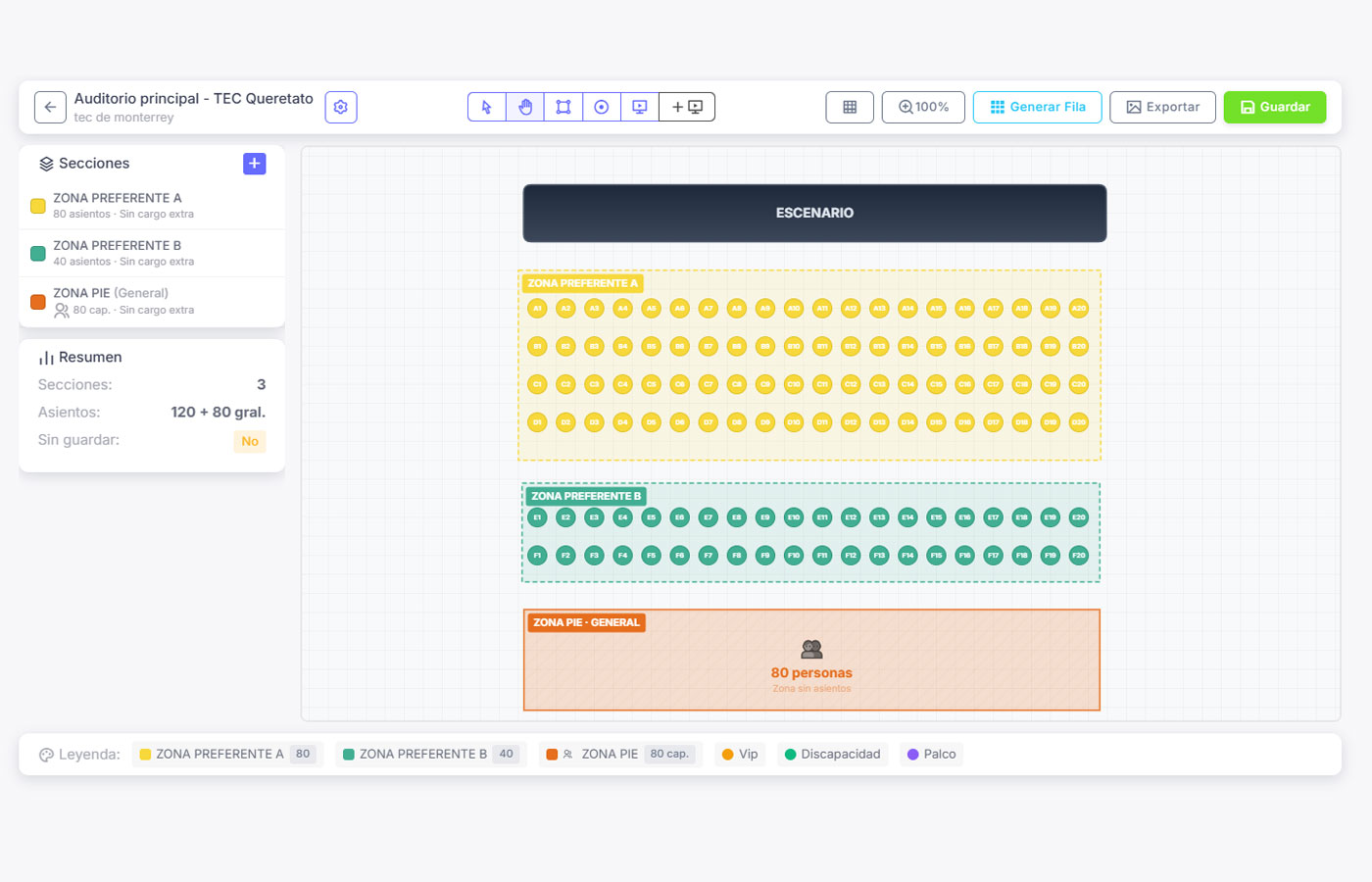Viewport: 1372px width, 882px height.
Task: Click the Leyenda palette icon
Action: (x=46, y=755)
